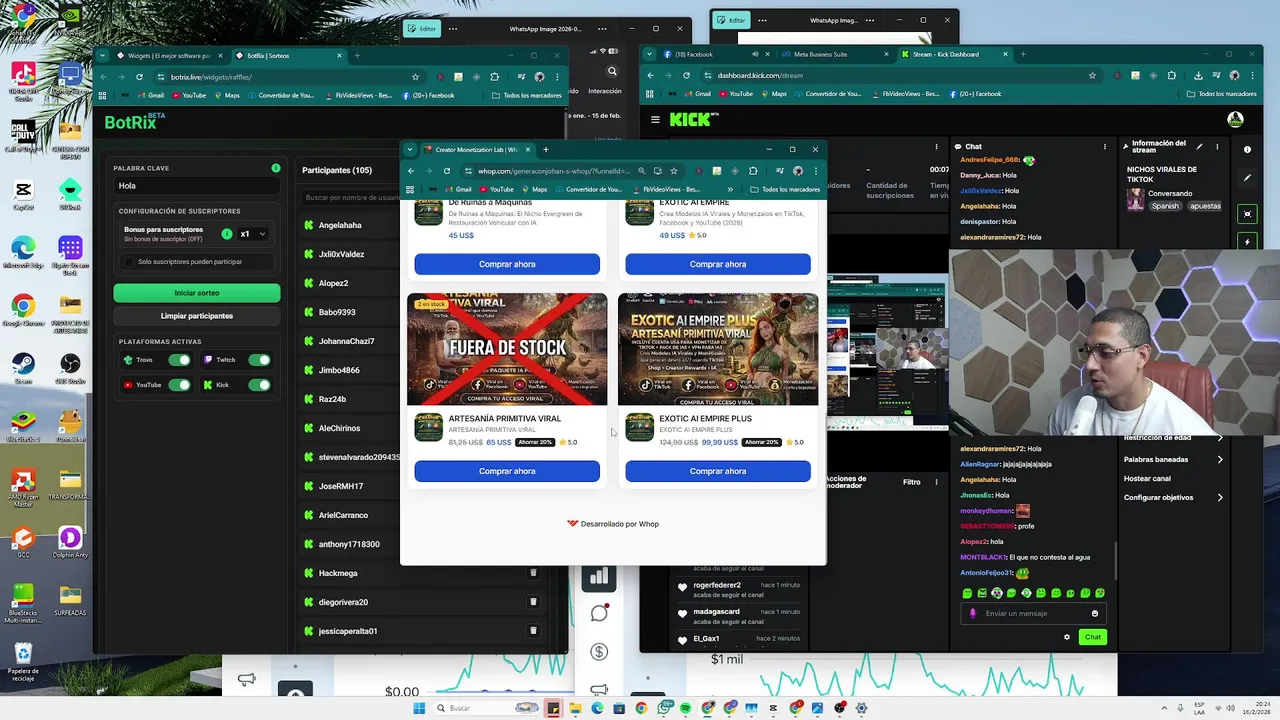Click the info icon in Kick right sidebar
The height and width of the screenshot is (720, 1280).
tap(1247, 149)
